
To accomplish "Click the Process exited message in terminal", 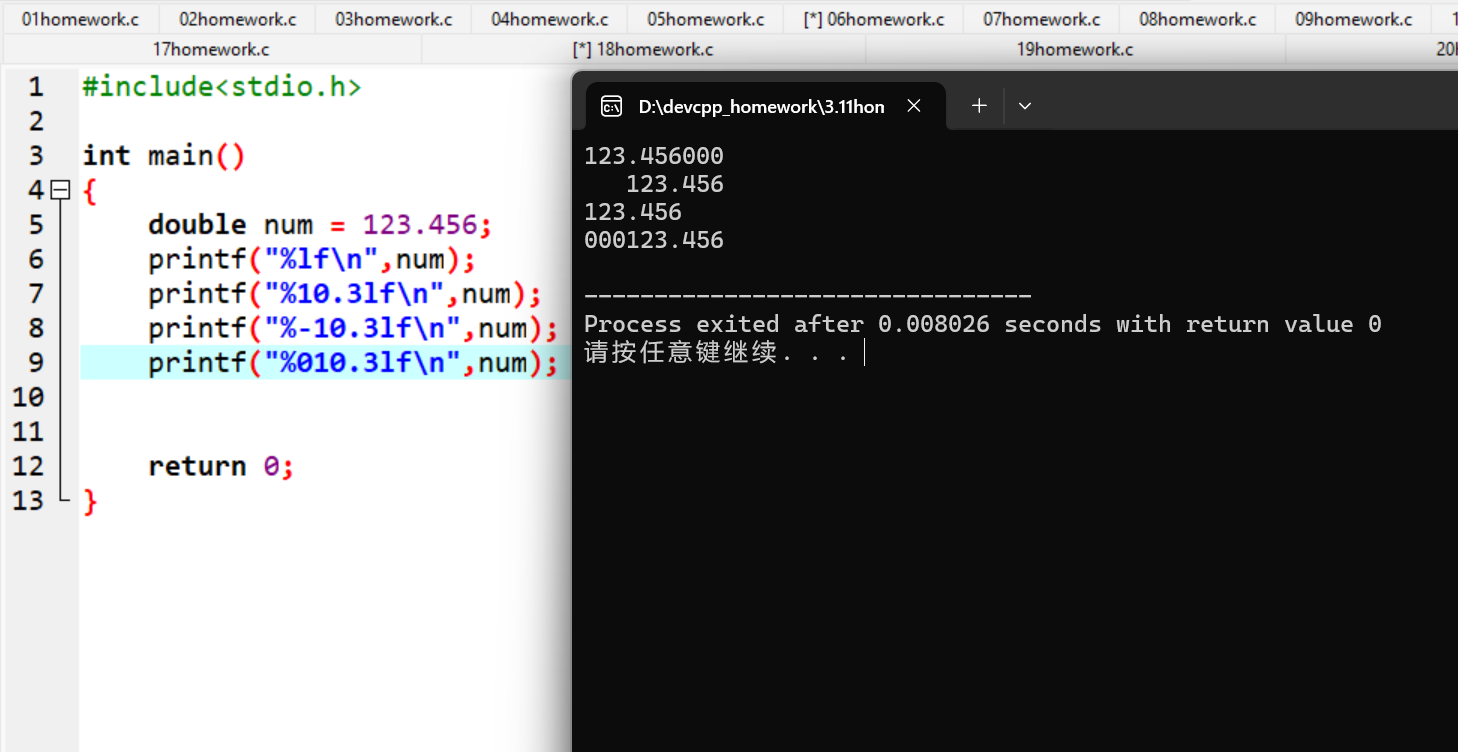I will [982, 324].
